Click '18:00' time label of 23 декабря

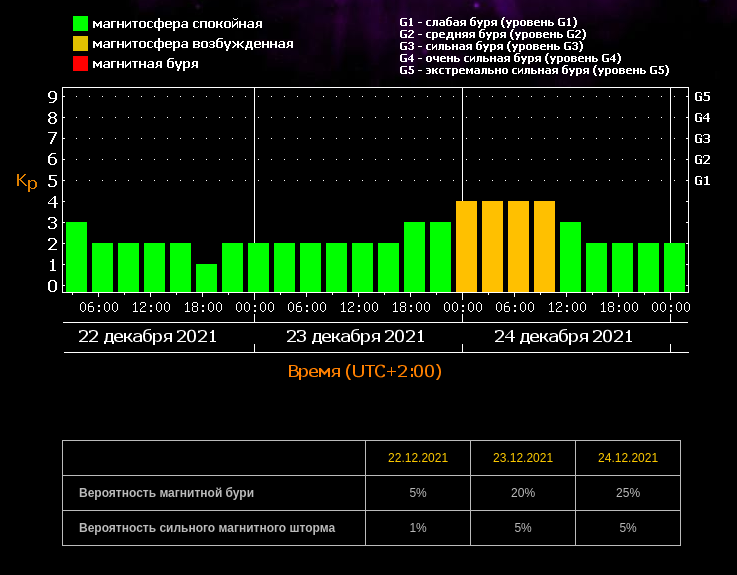point(411,307)
